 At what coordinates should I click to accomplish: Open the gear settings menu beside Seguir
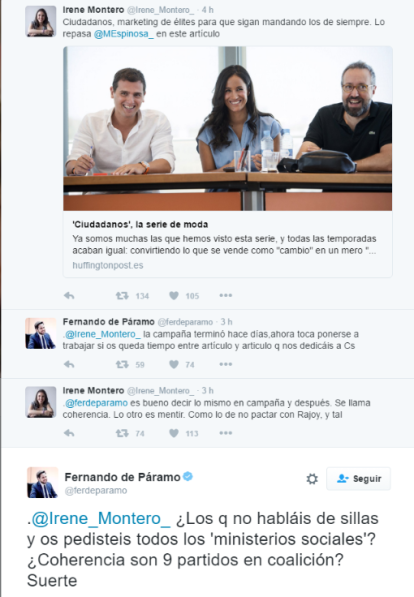pyautogui.click(x=312, y=479)
